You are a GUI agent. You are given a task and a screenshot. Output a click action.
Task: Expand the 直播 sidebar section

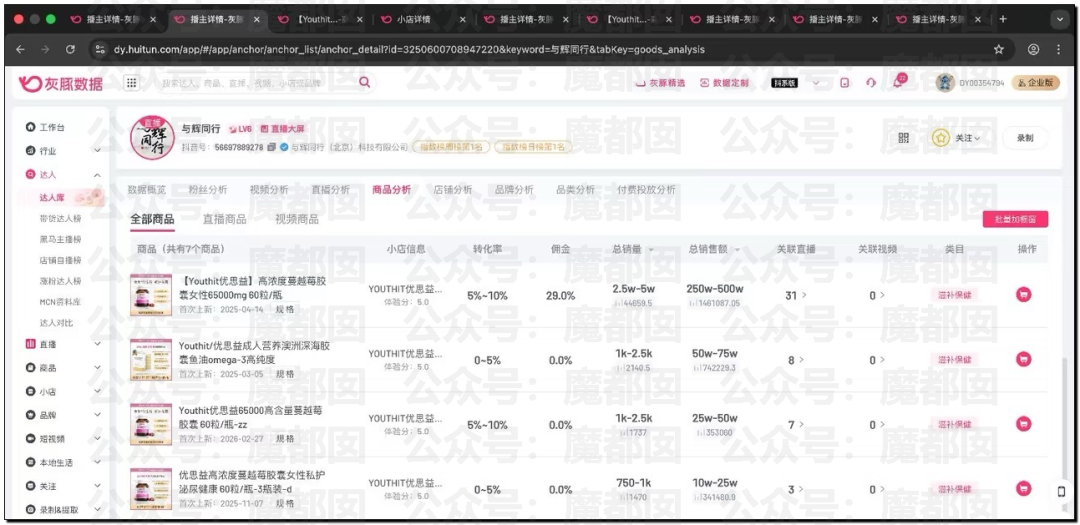click(x=97, y=344)
